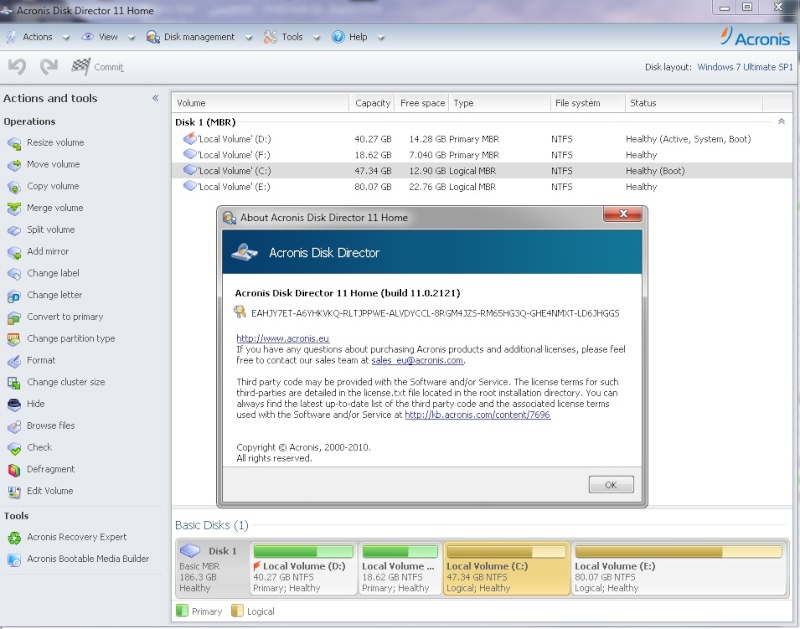Click the Check volume icon
This screenshot has width=800, height=629.
[x=14, y=448]
